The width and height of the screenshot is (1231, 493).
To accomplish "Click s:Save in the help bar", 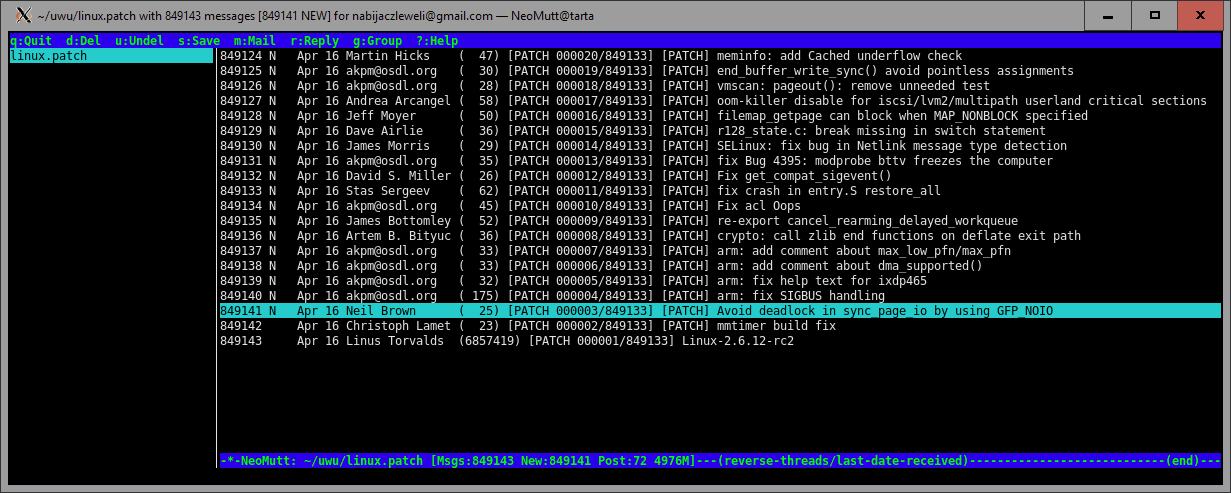I will (x=198, y=41).
